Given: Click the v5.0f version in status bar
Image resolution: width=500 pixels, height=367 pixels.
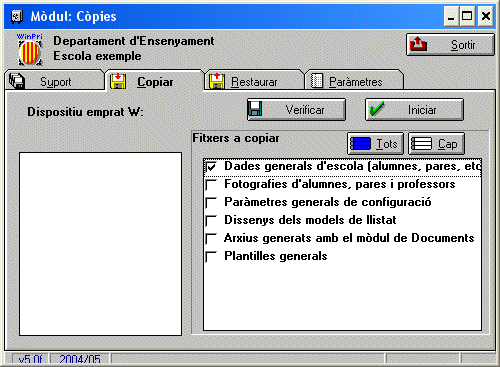Looking at the screenshot, I should click(31, 359).
